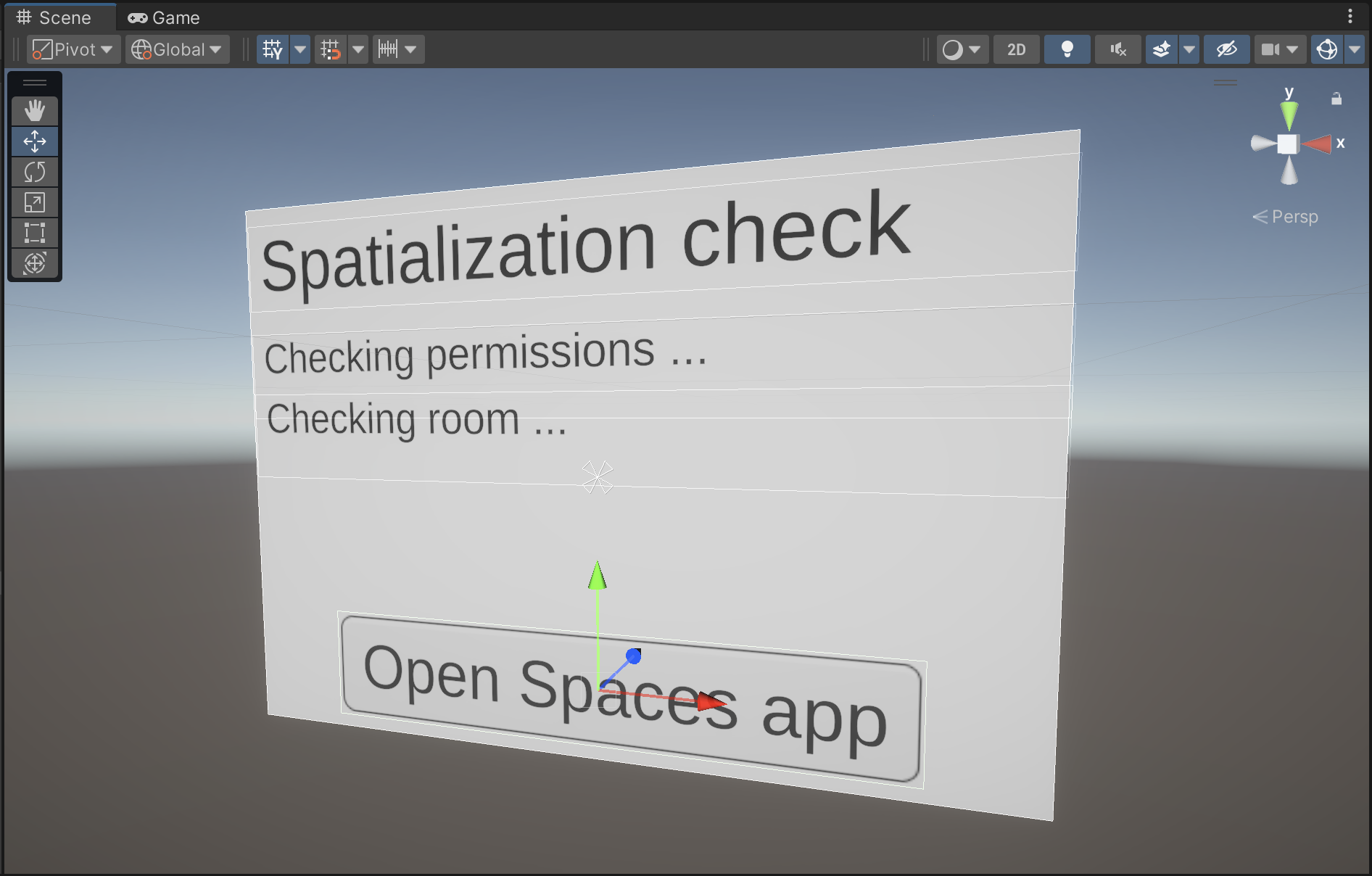
Task: Click the center cube of orientation gizmo
Action: pyautogui.click(x=1288, y=144)
